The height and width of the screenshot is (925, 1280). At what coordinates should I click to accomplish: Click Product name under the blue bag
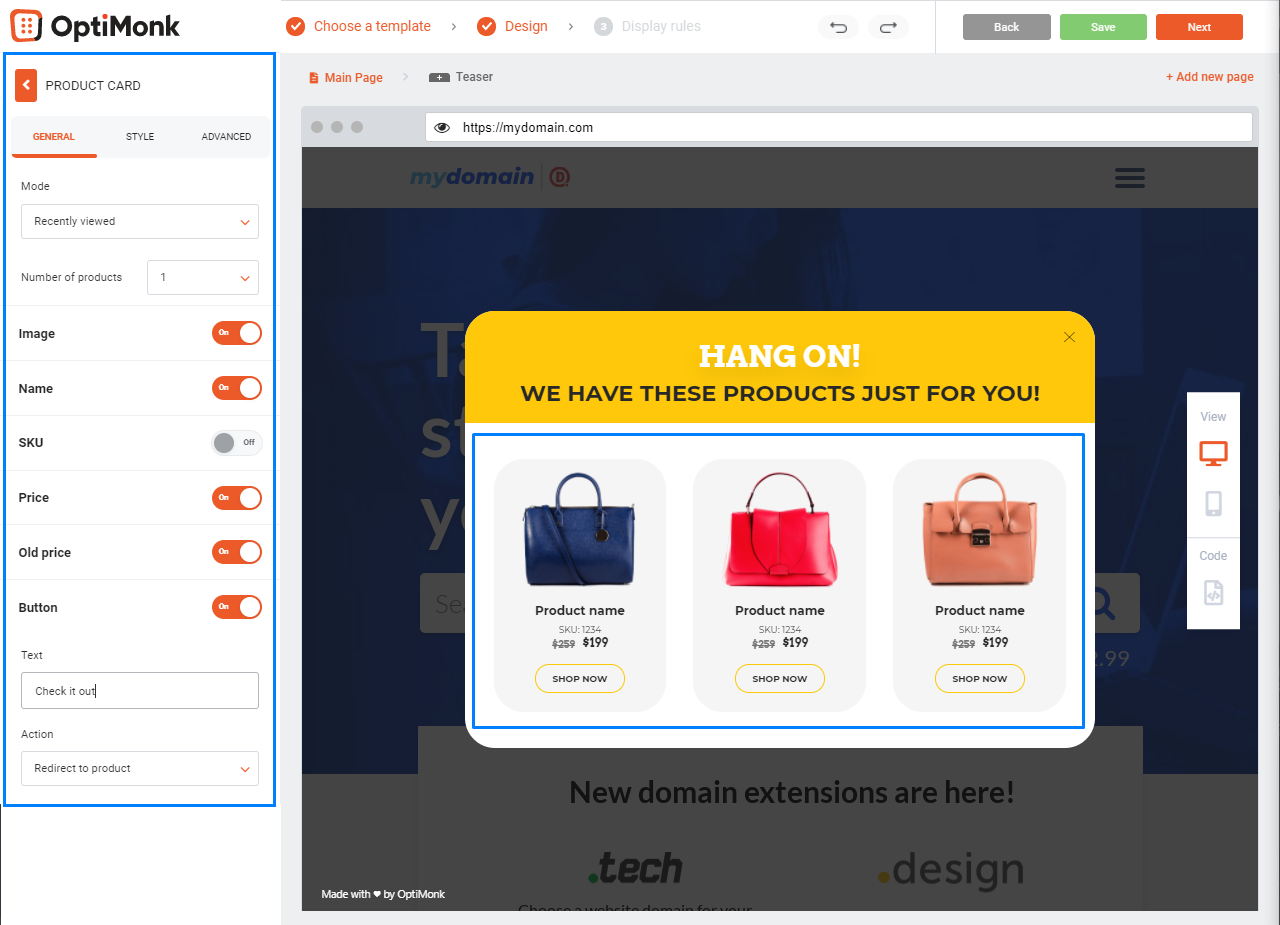(580, 611)
